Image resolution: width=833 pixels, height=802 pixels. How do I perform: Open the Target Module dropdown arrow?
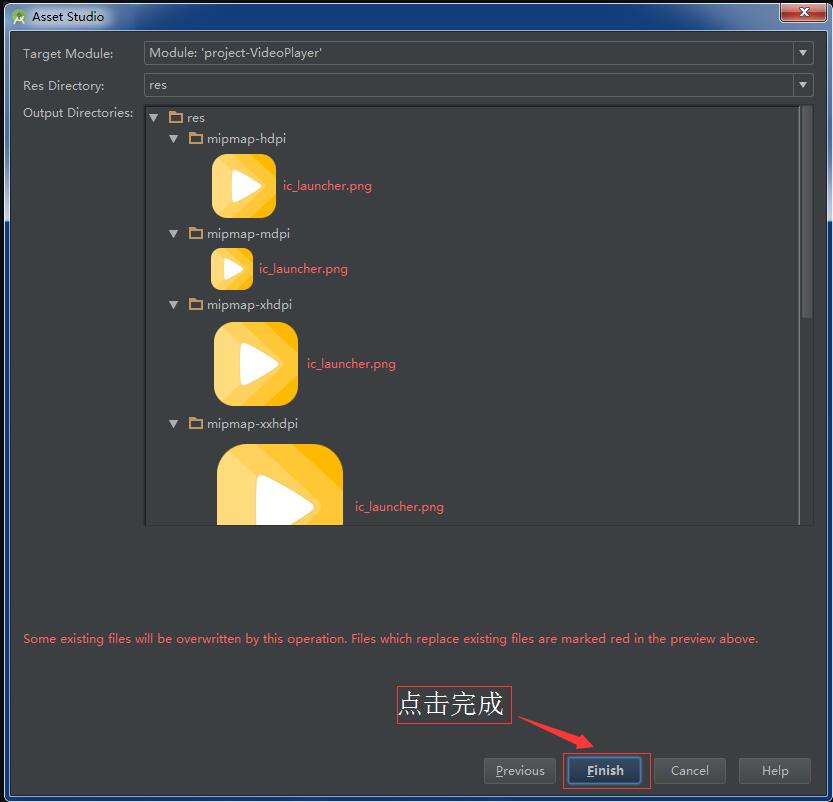[x=803, y=53]
